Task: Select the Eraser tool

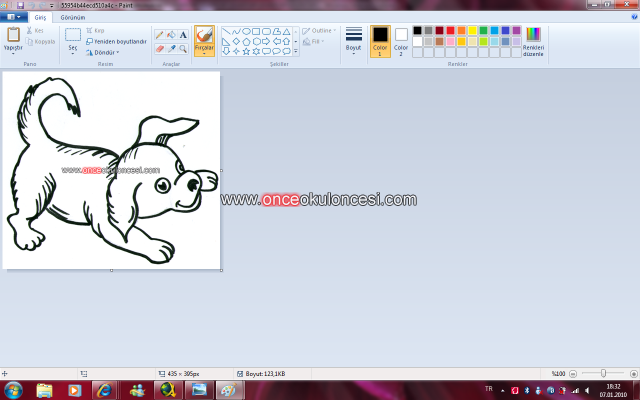Action: pyautogui.click(x=160, y=49)
